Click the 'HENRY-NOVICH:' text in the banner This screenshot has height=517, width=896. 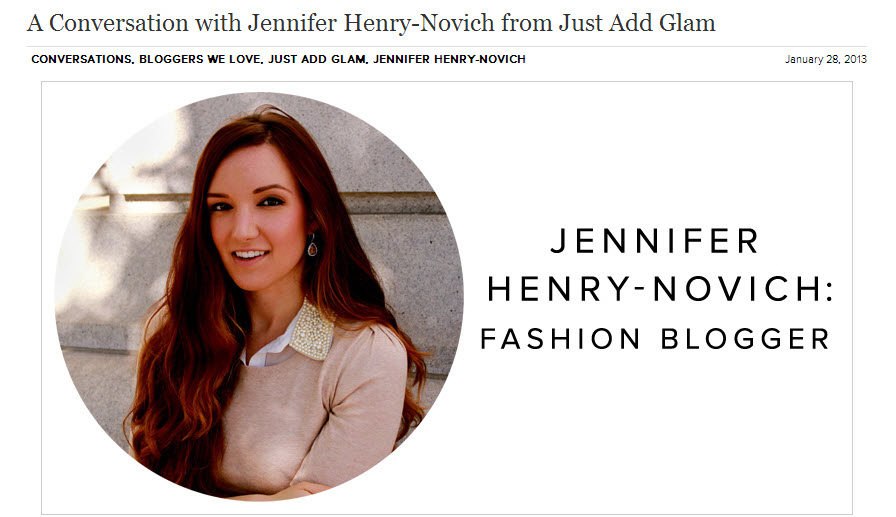[x=661, y=289]
